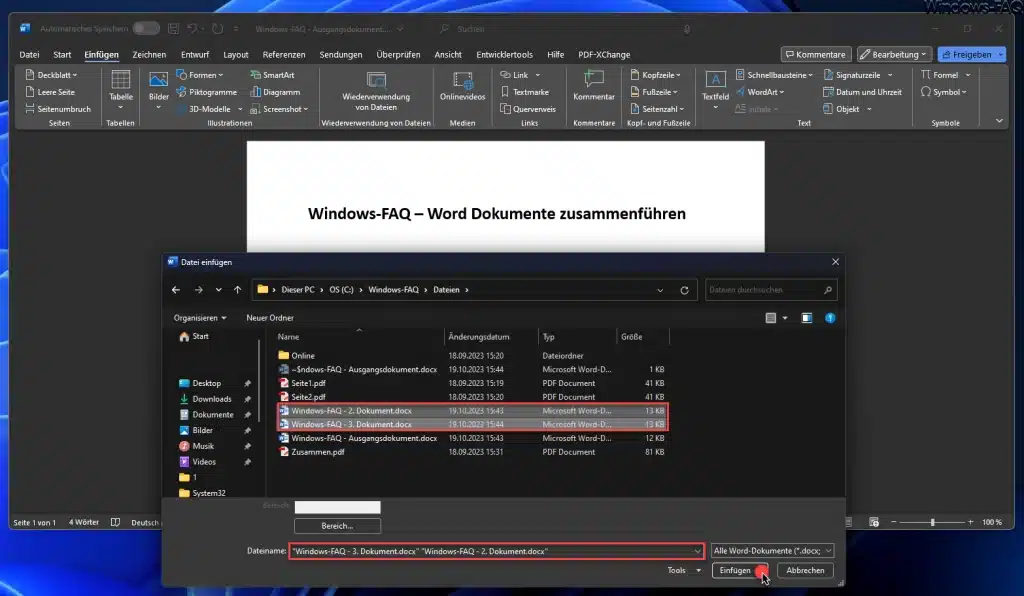Open the WordArt dropdown
The height and width of the screenshot is (596, 1024).
760,92
